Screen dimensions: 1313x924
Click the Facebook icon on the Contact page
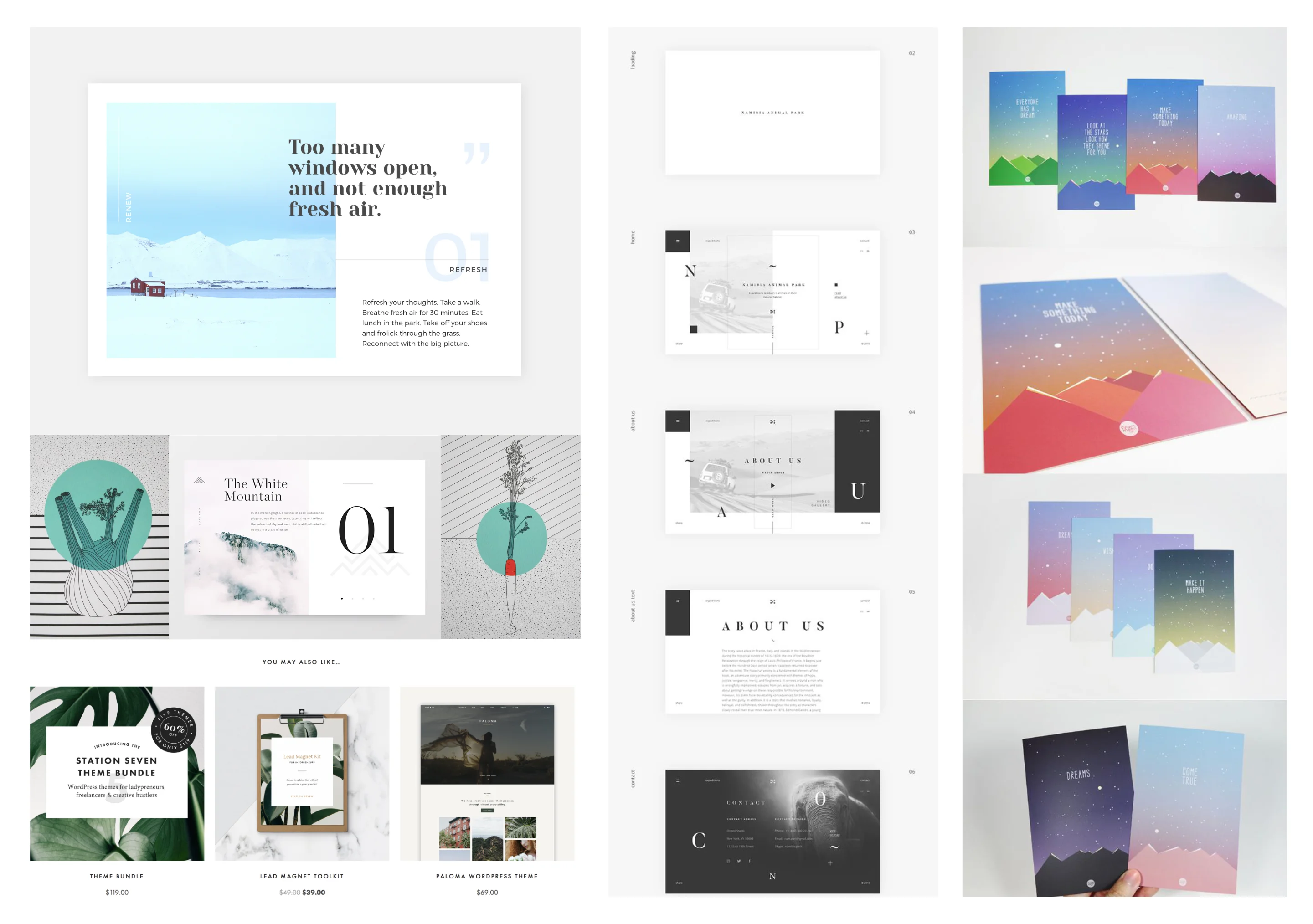[750, 862]
